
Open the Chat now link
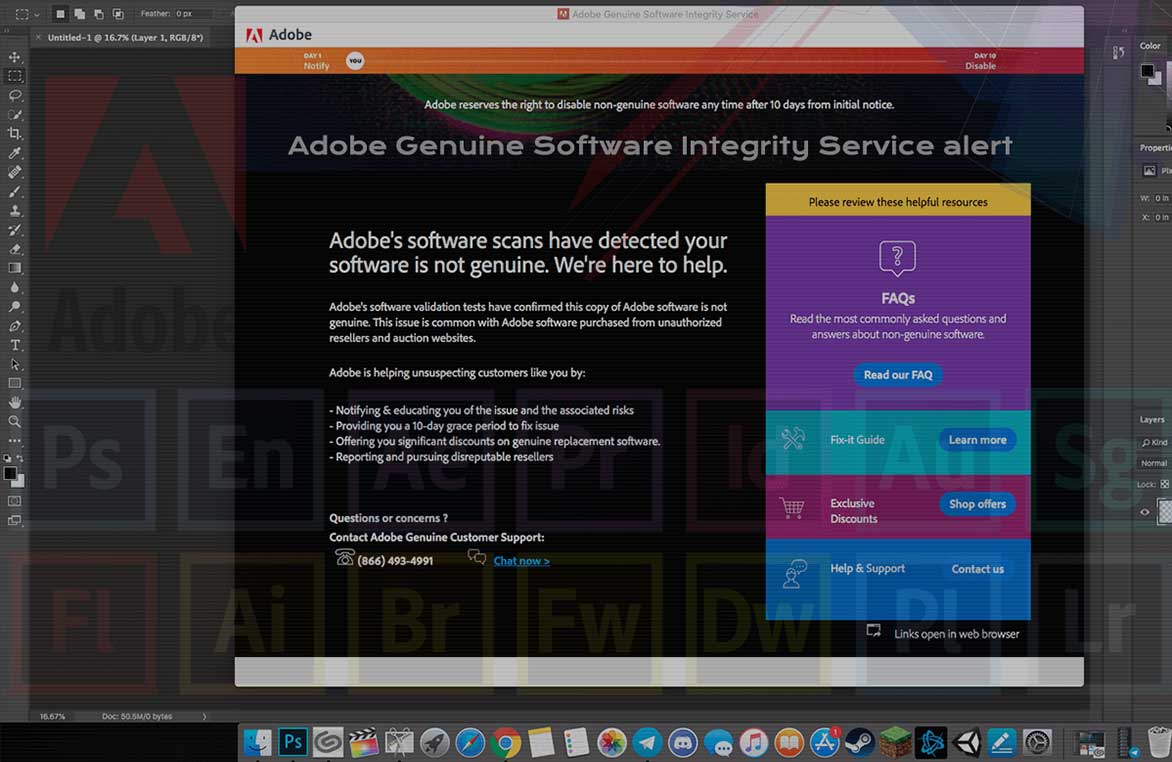coord(521,561)
